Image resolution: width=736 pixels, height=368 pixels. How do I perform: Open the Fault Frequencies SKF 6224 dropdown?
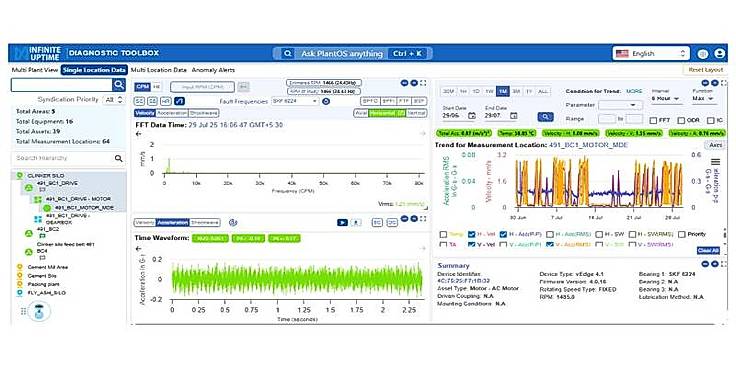pyautogui.click(x=295, y=101)
